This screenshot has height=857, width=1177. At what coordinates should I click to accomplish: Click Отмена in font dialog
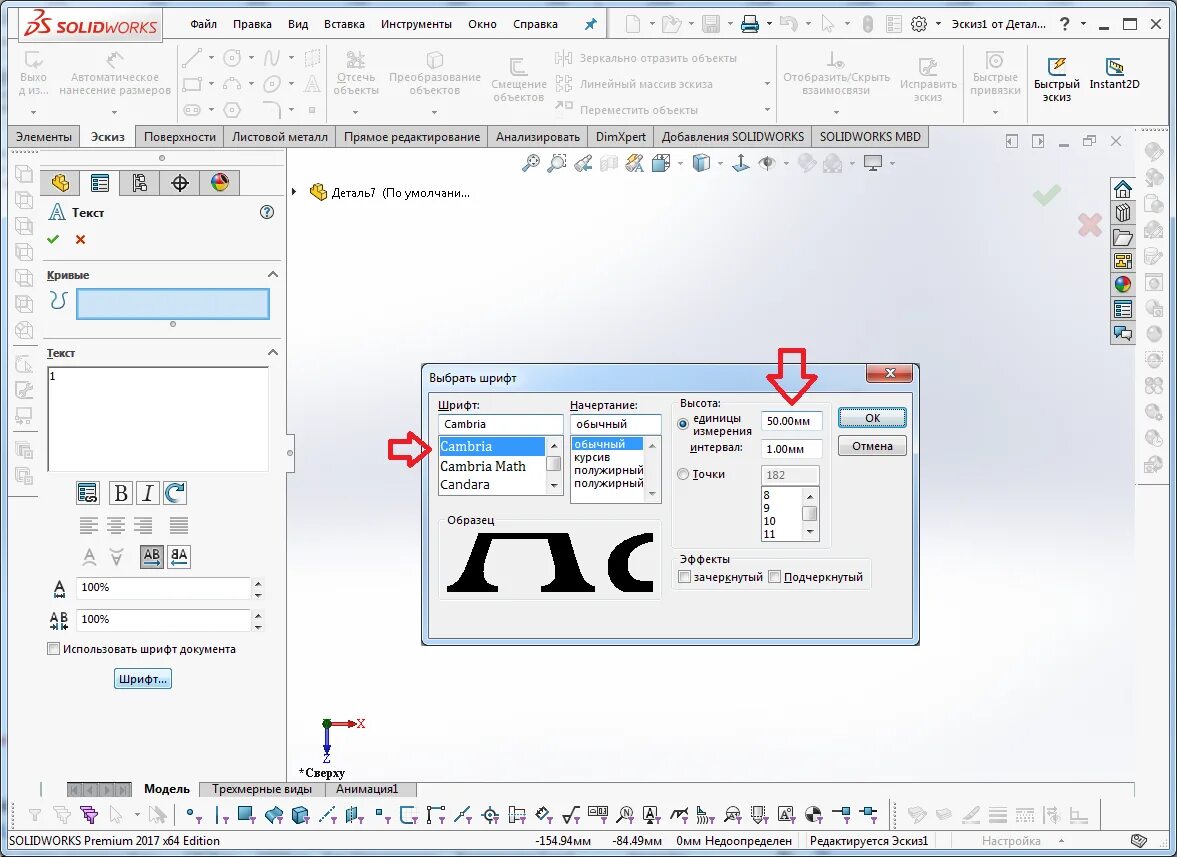point(872,446)
